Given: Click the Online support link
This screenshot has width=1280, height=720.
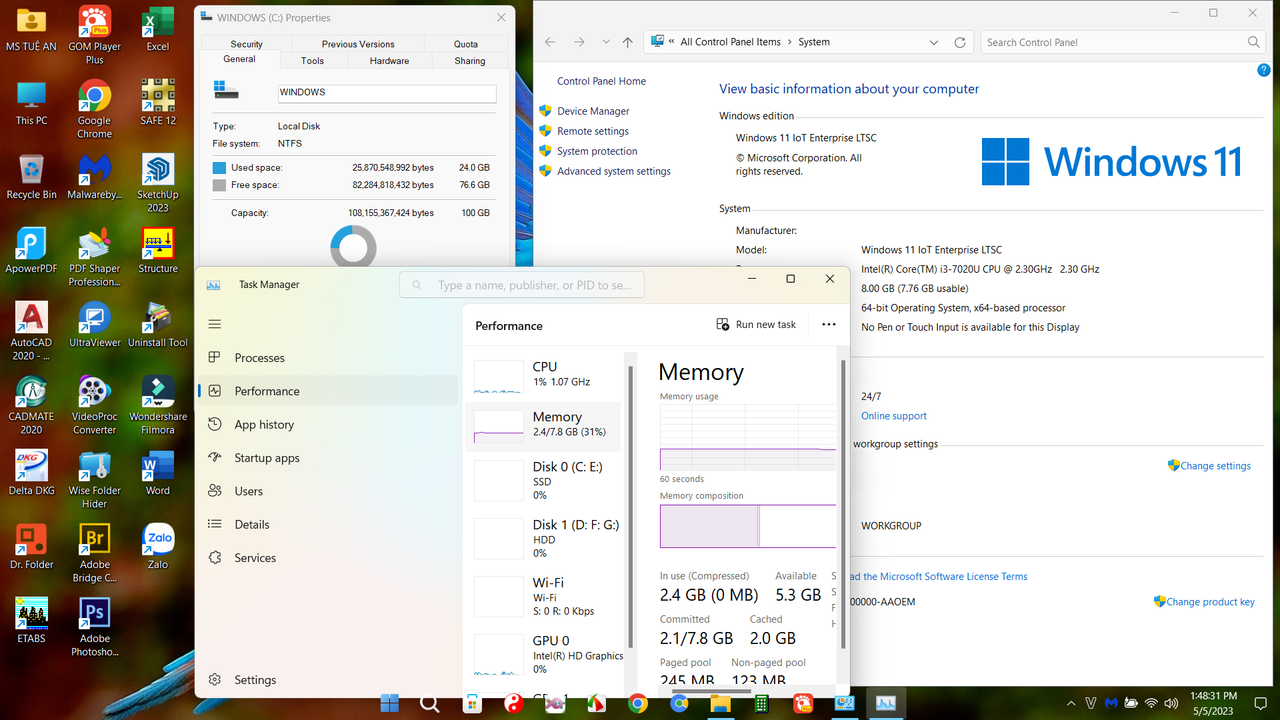Looking at the screenshot, I should point(894,416).
